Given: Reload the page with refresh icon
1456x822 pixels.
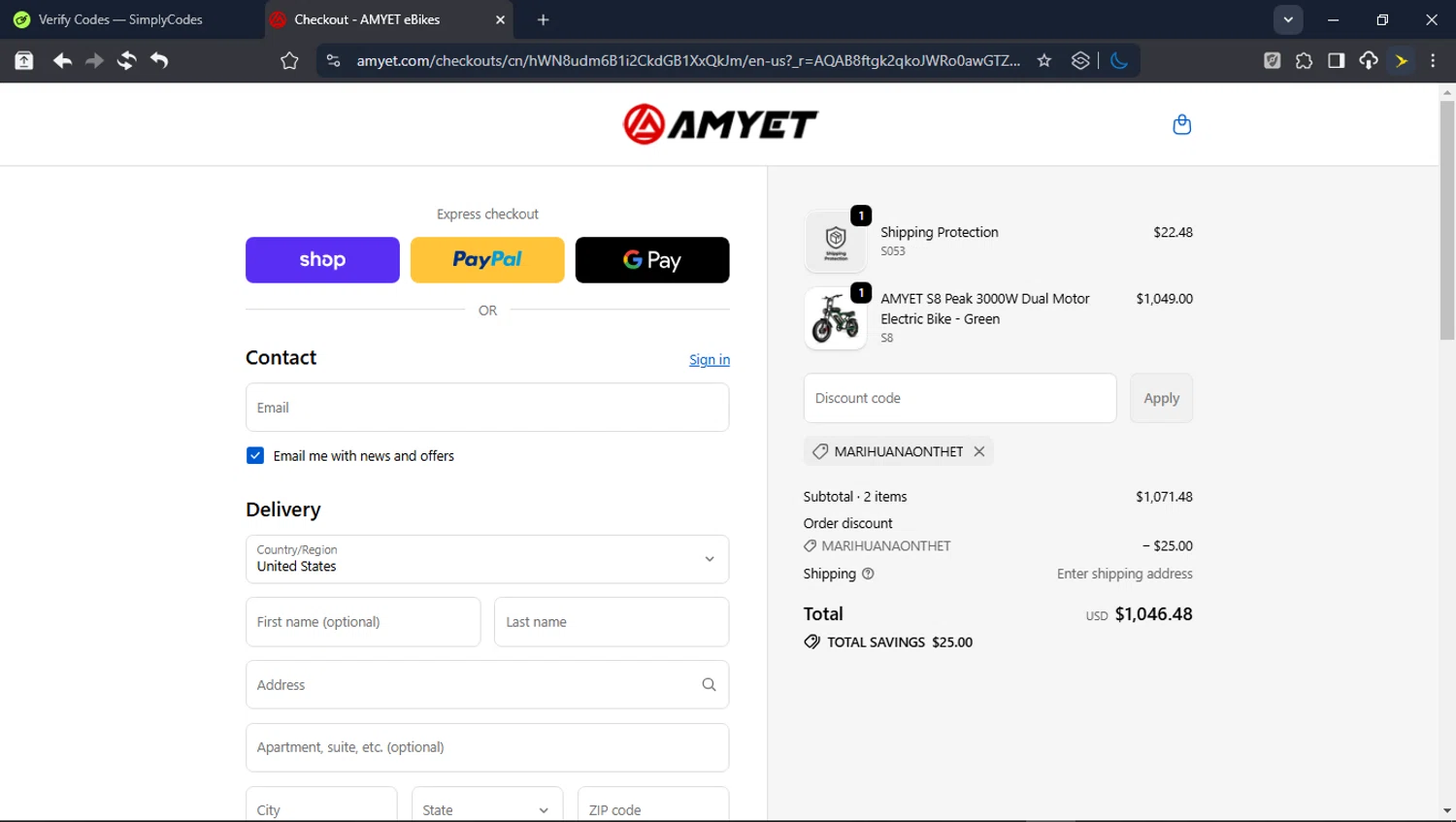Looking at the screenshot, I should click(x=126, y=61).
